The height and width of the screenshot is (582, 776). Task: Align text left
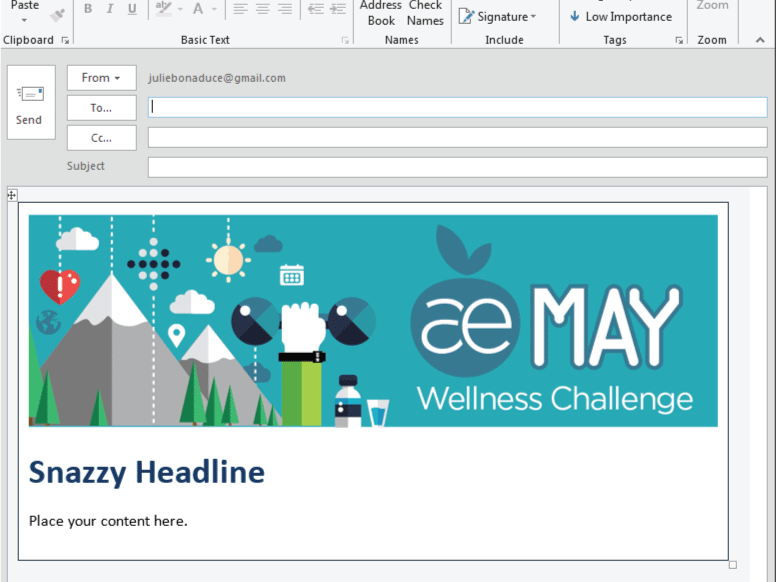pos(241,9)
